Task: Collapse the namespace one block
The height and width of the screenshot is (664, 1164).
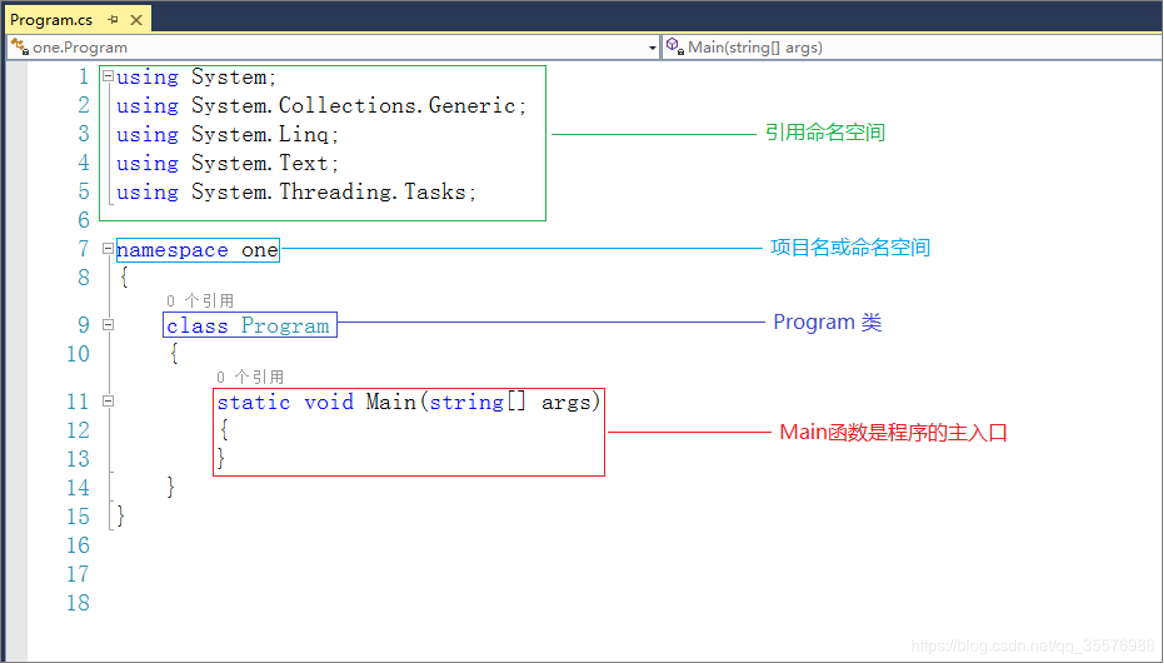Action: click(x=108, y=249)
